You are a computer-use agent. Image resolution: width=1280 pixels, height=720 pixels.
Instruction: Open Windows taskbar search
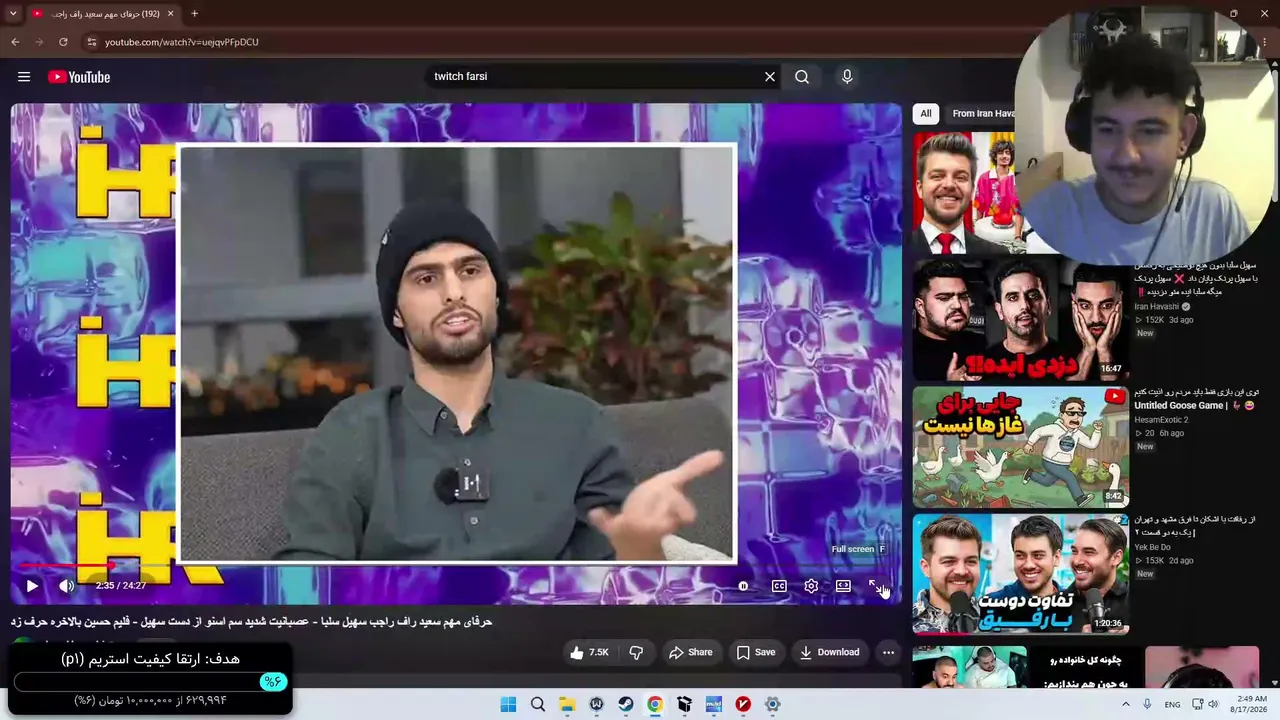538,704
